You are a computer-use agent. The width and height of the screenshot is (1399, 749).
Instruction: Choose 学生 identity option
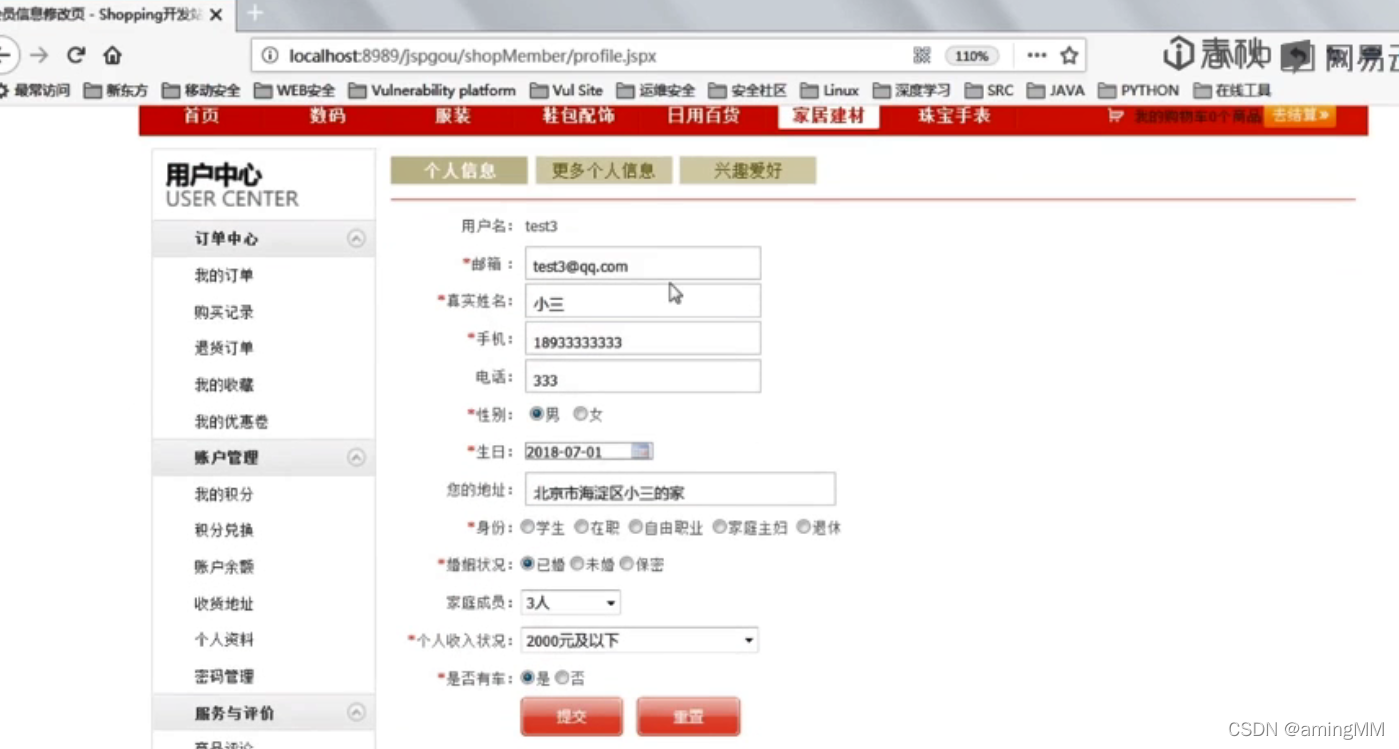(527, 527)
